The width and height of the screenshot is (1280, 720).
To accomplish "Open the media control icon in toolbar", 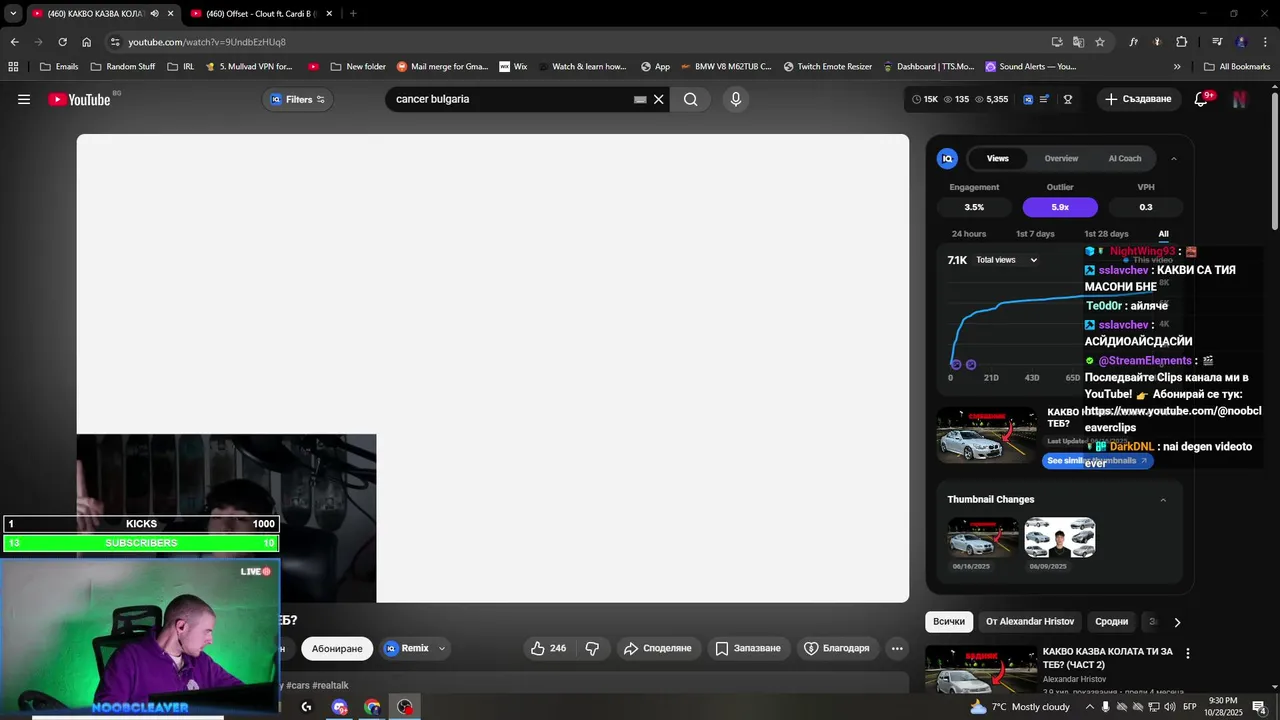I will point(1217,42).
